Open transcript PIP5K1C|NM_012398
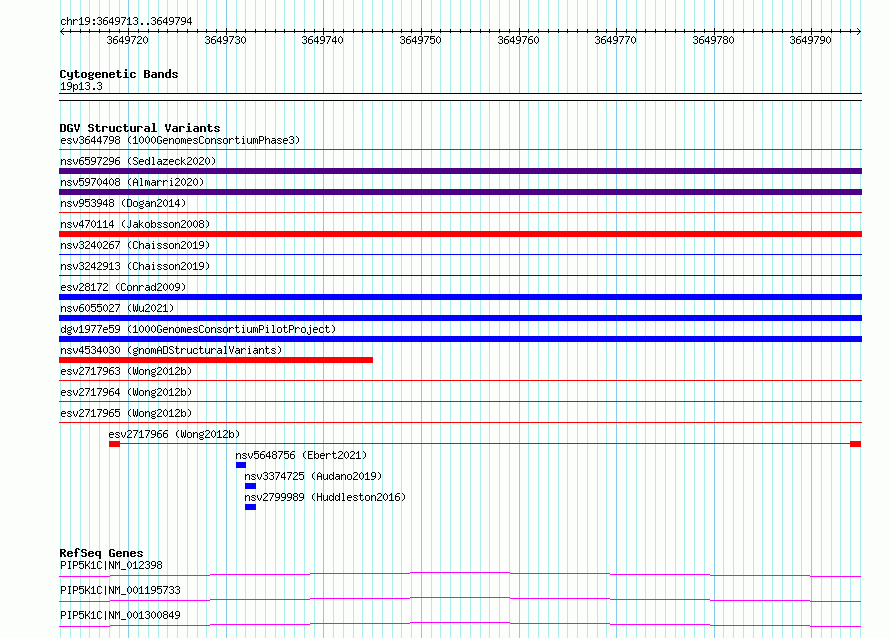Screen dimensions: 890x638 [x=111, y=565]
